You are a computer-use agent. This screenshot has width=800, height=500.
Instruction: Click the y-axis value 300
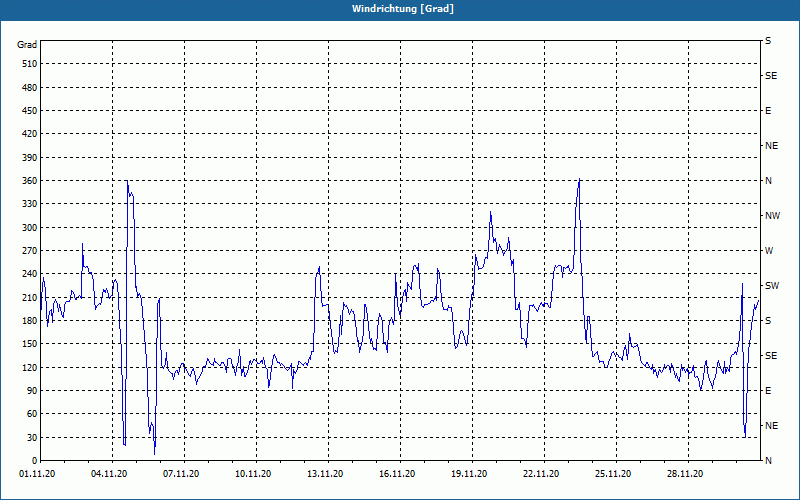(x=30, y=228)
